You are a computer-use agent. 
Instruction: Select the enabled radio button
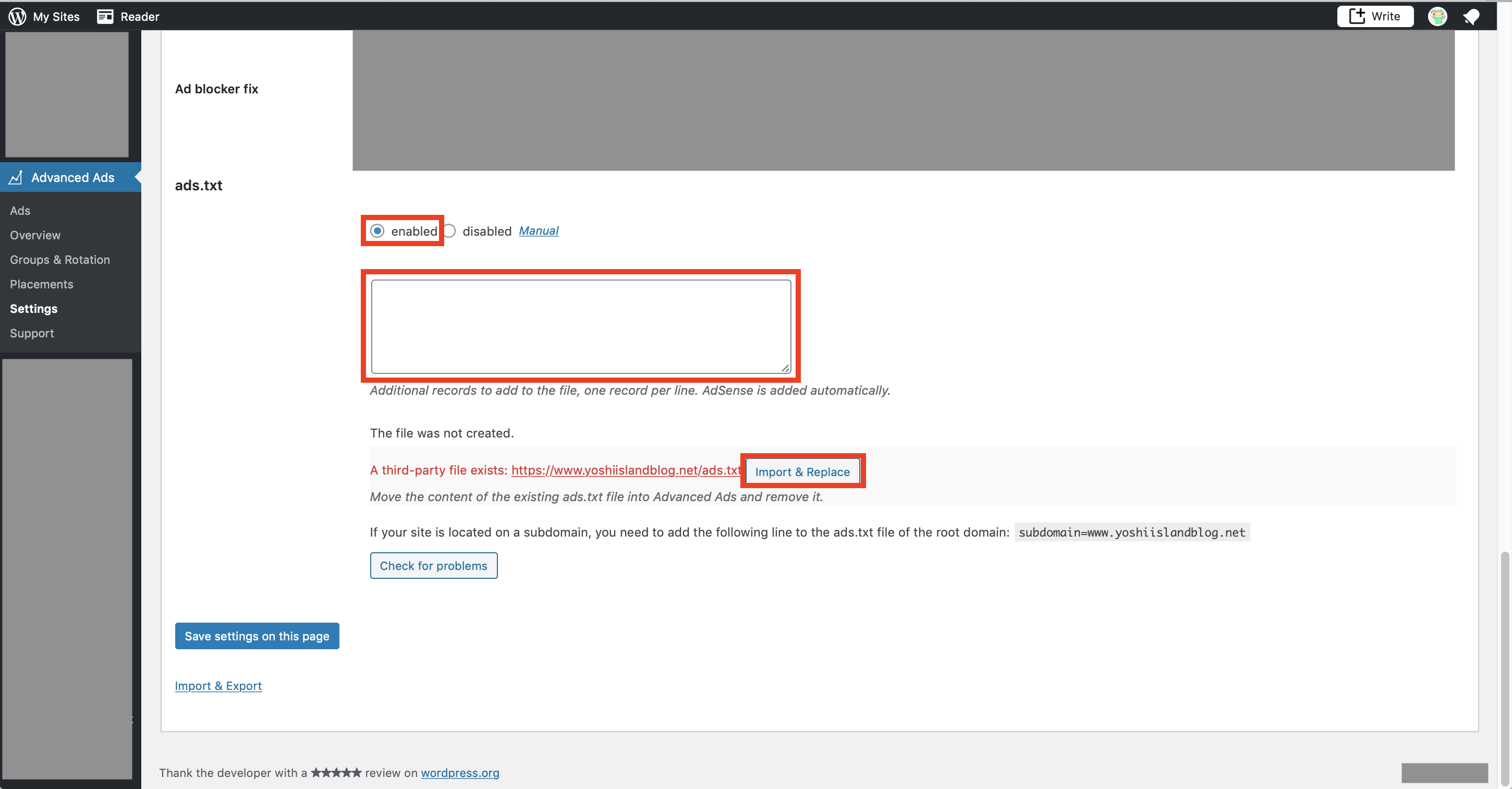pyautogui.click(x=377, y=232)
